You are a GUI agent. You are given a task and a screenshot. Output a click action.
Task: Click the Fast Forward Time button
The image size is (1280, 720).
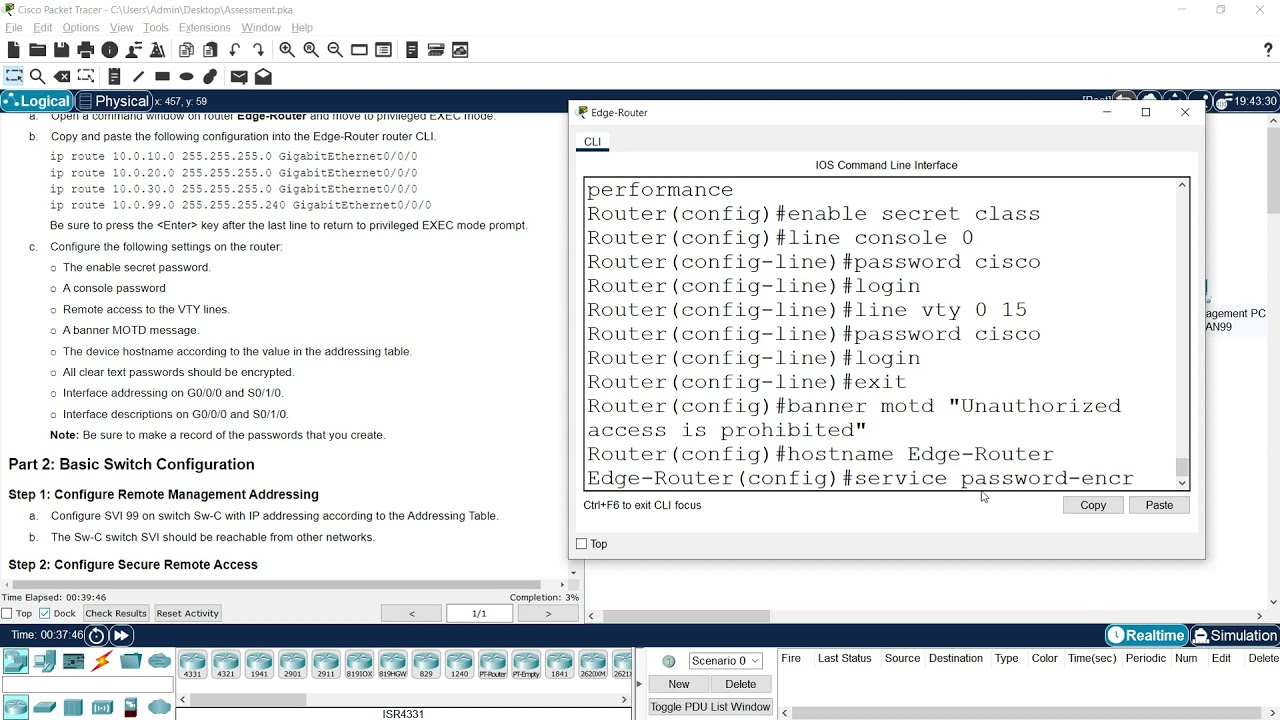121,635
